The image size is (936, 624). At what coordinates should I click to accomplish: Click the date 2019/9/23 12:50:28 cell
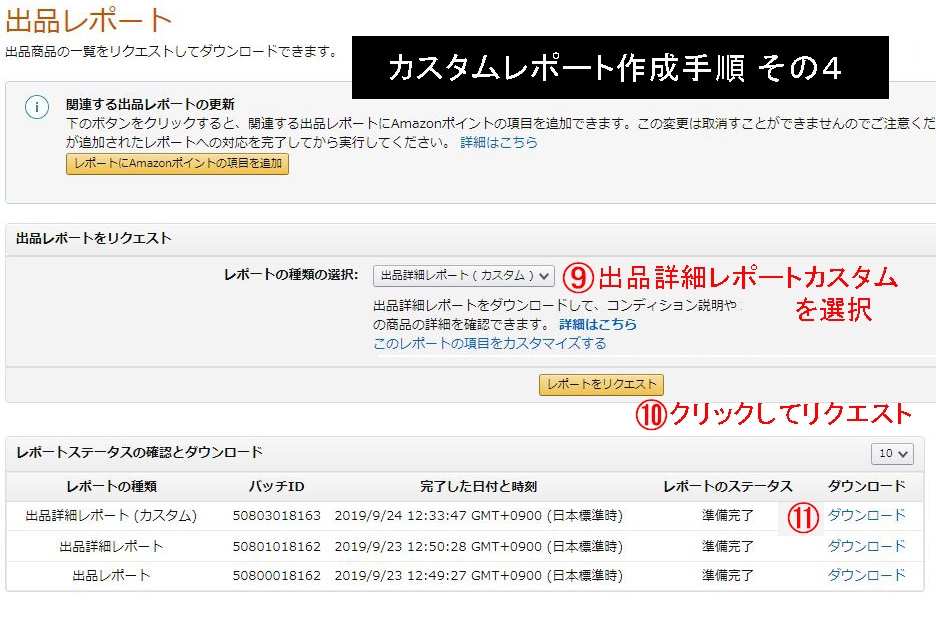click(x=478, y=546)
